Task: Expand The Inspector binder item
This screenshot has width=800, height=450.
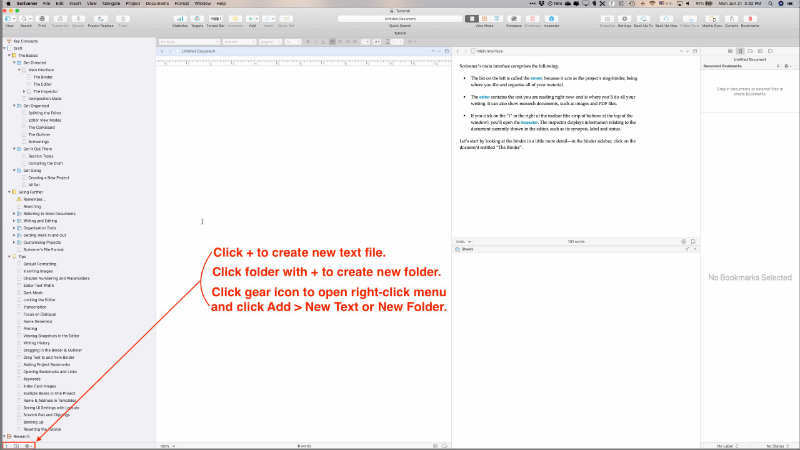Action: 24,91
